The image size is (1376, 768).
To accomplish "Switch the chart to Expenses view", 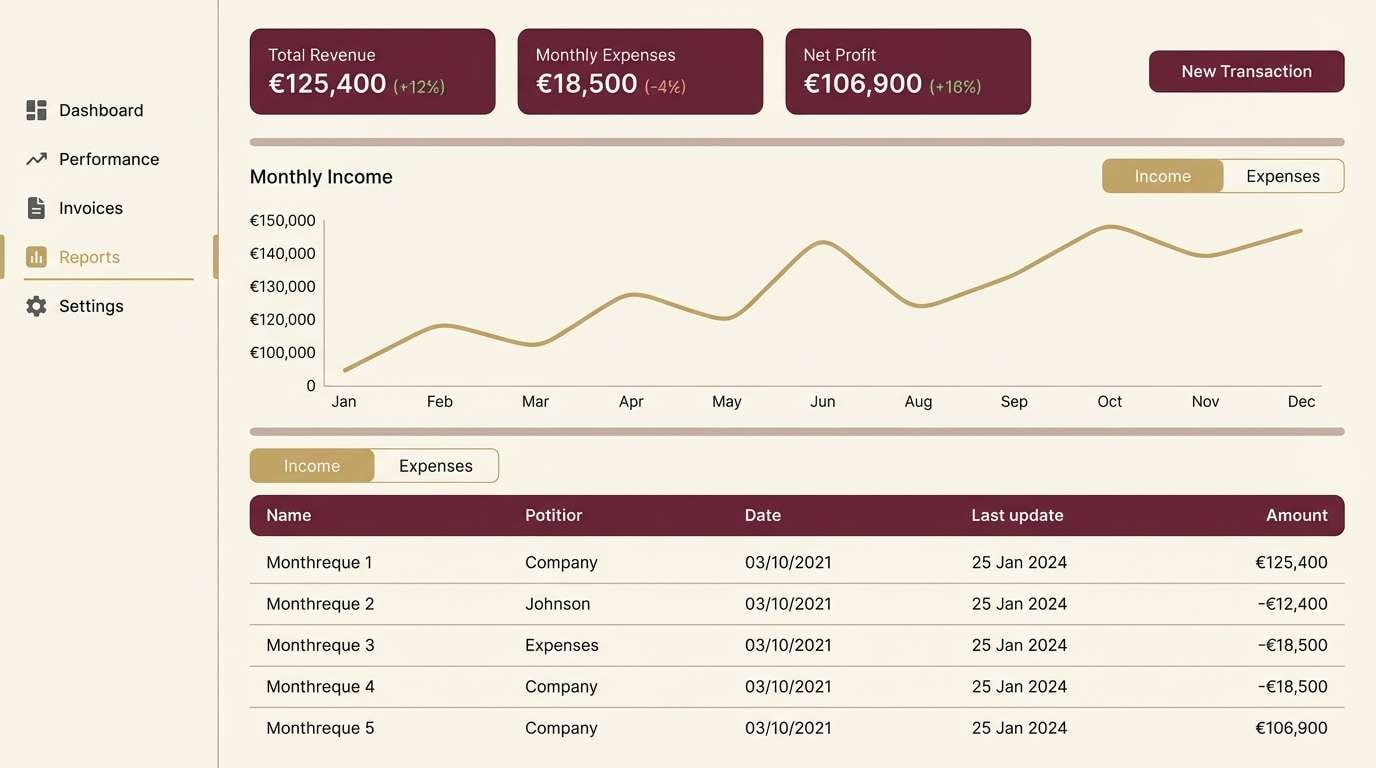I will (1283, 175).
